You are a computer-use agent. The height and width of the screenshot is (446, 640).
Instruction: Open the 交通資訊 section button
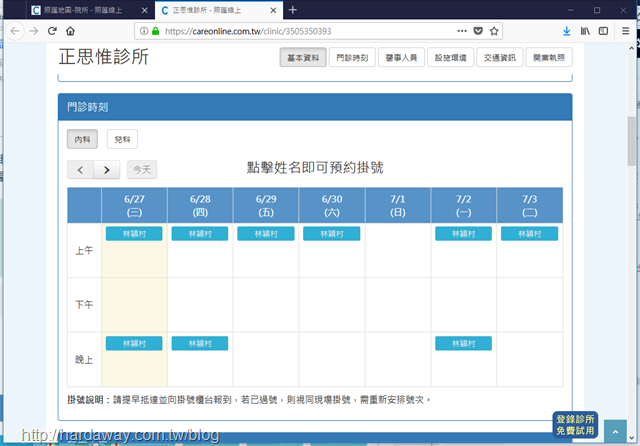point(500,58)
